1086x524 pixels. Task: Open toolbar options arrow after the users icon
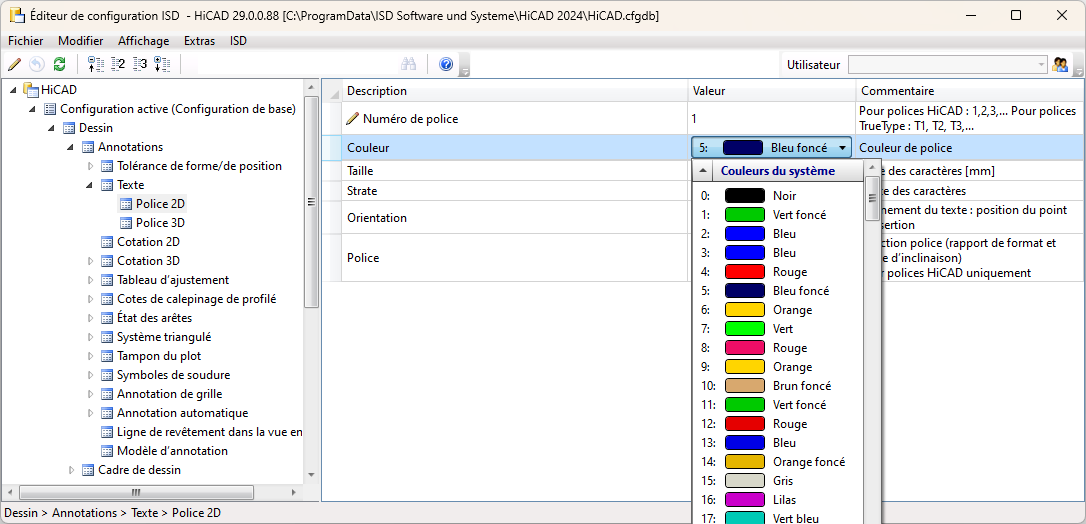click(1078, 66)
